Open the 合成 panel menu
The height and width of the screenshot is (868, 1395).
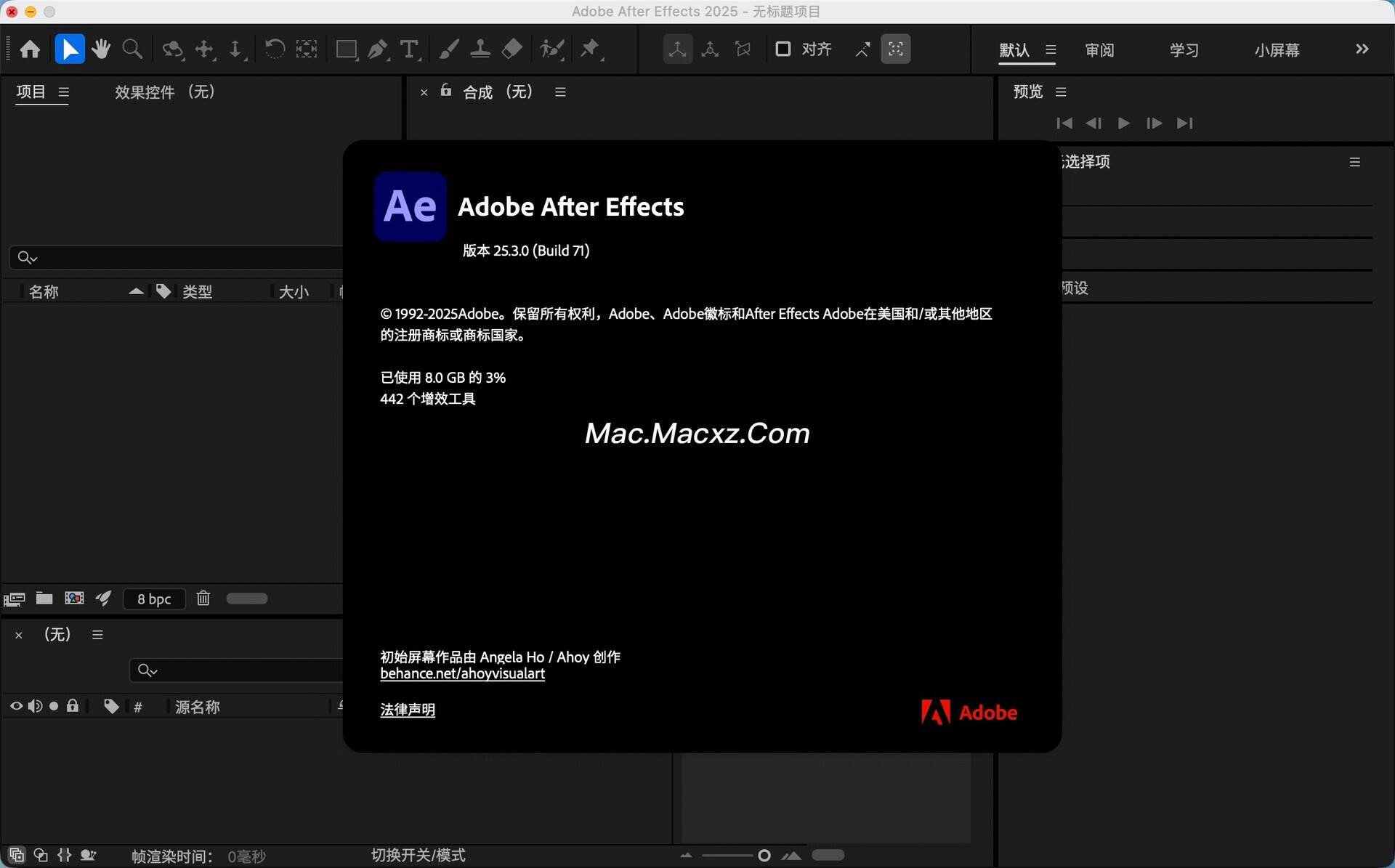[x=560, y=92]
